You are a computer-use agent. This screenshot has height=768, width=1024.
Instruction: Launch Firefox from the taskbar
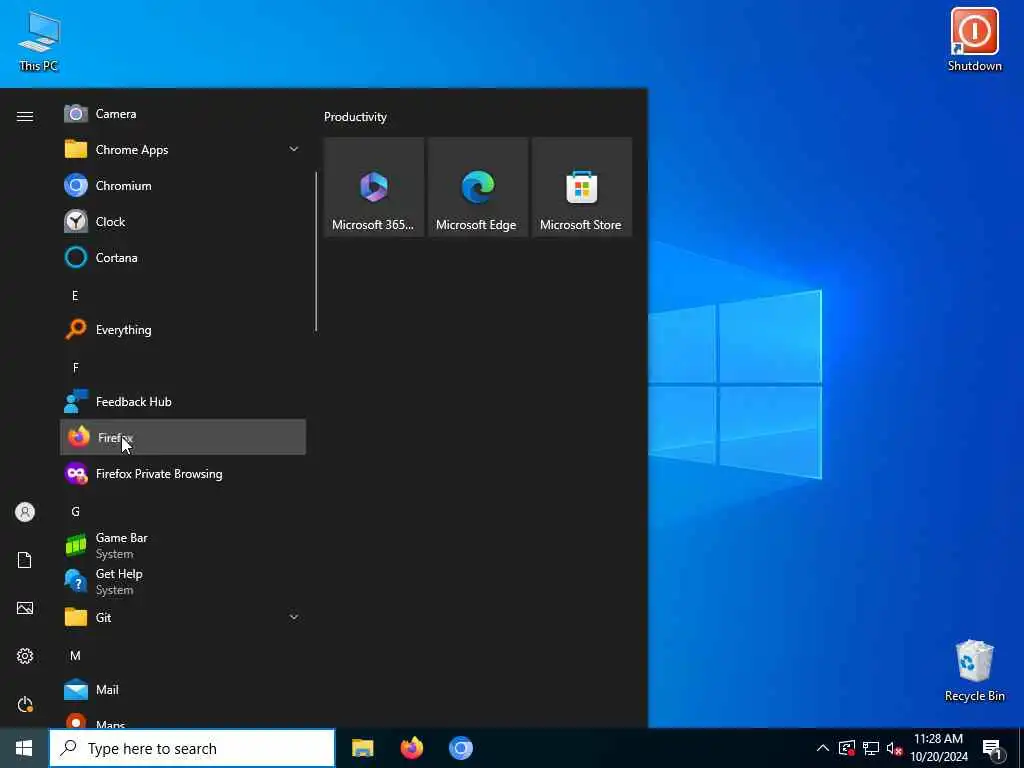411,748
